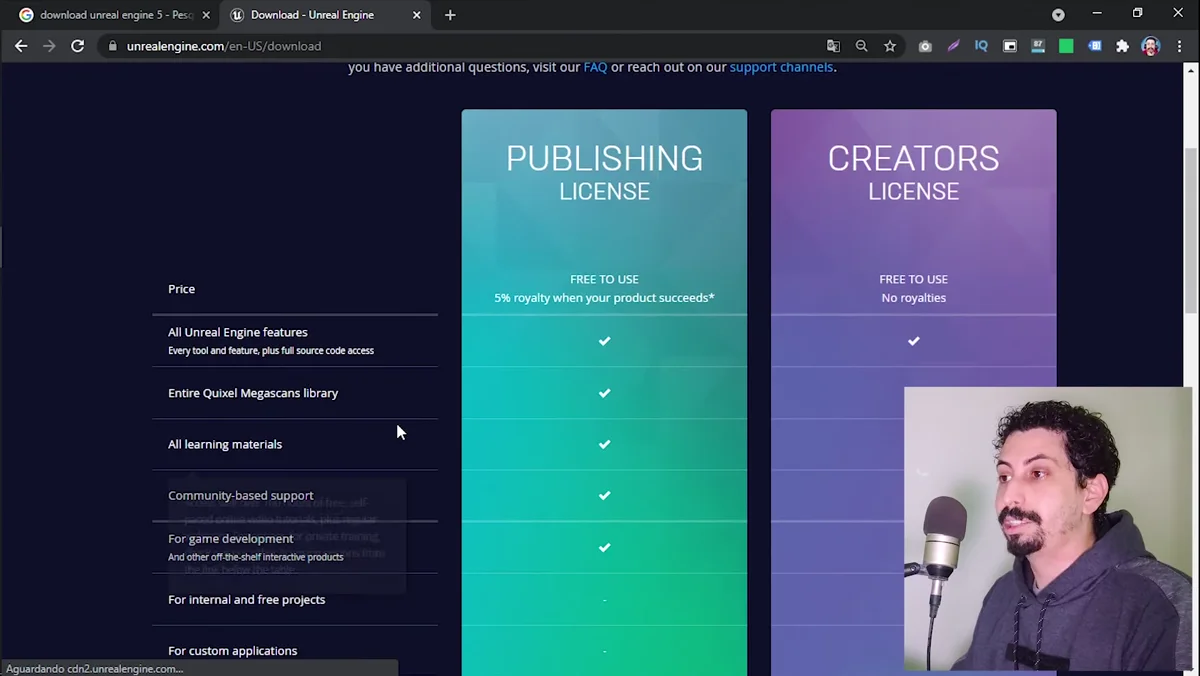
Task: Click Creators checkmark for All Unreal Engine features
Action: click(x=913, y=341)
